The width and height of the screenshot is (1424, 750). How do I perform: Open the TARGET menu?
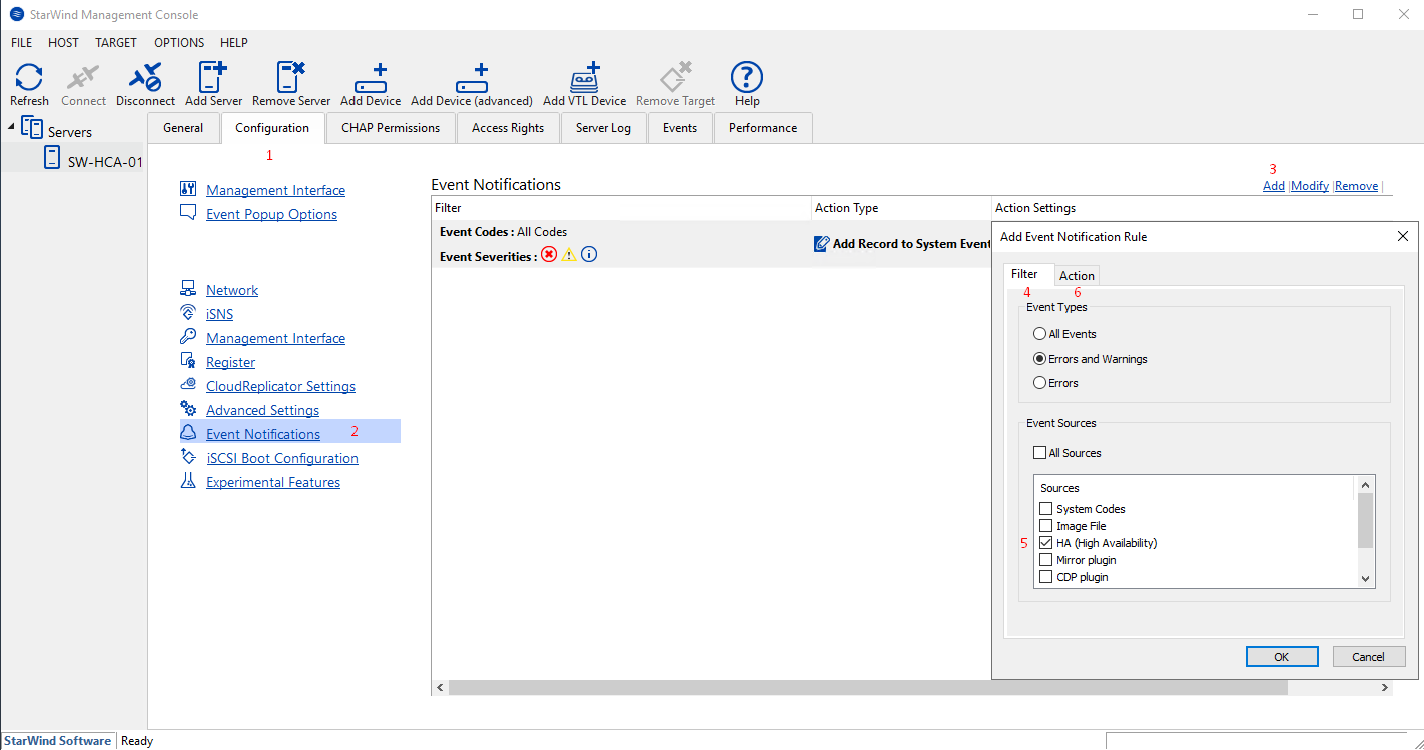pyautogui.click(x=116, y=43)
